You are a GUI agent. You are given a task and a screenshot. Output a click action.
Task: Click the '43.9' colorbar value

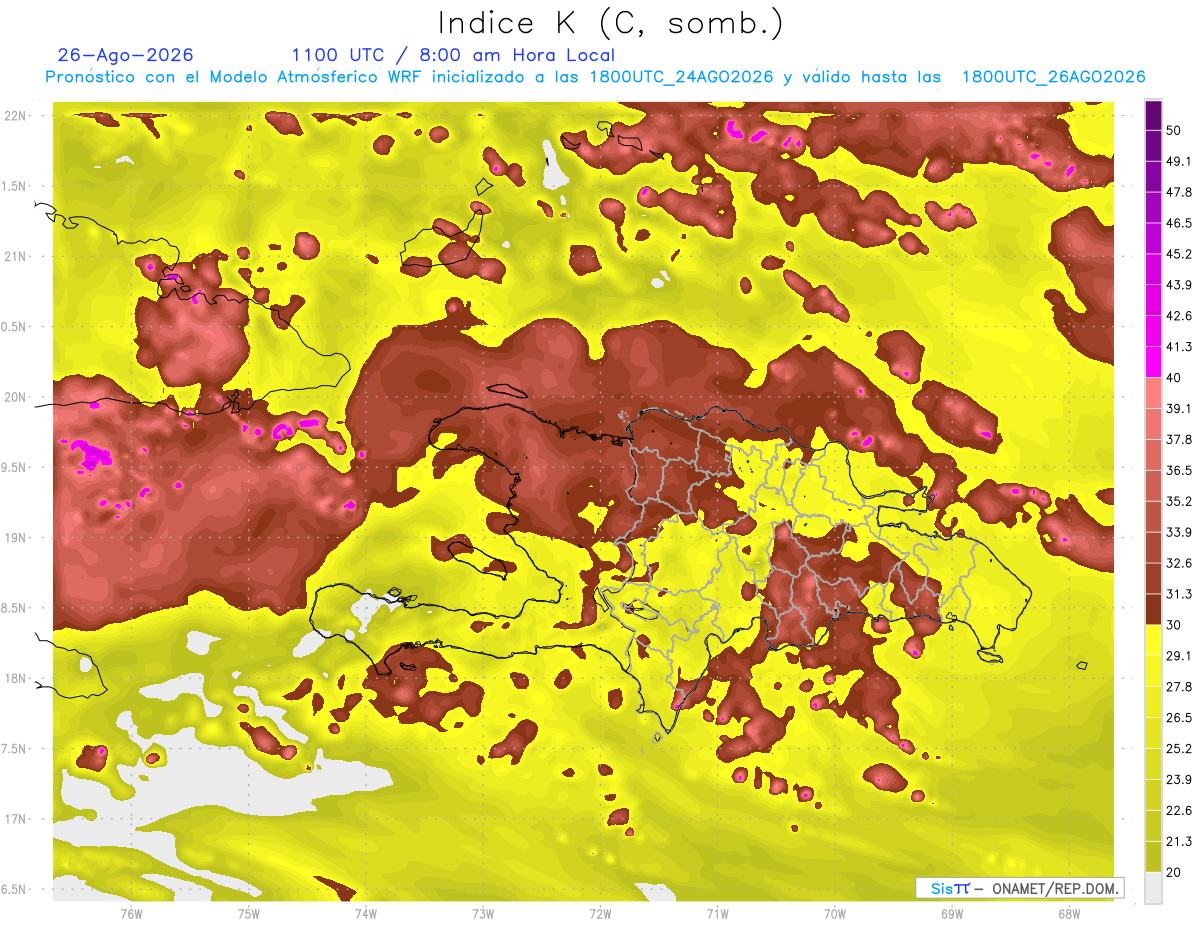pyautogui.click(x=1179, y=285)
